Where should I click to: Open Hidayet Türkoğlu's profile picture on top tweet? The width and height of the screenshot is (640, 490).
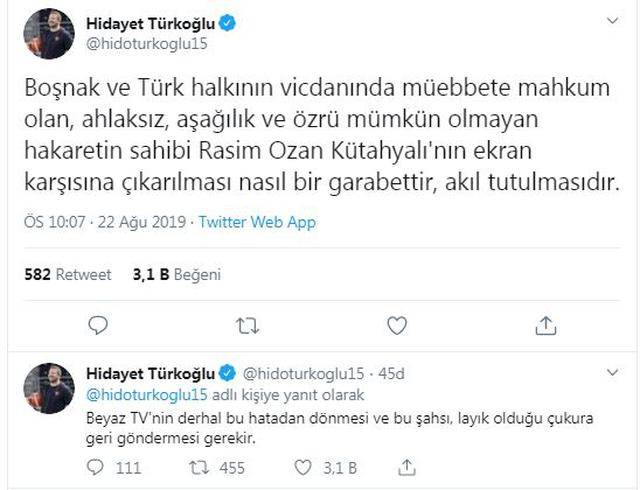[49, 33]
